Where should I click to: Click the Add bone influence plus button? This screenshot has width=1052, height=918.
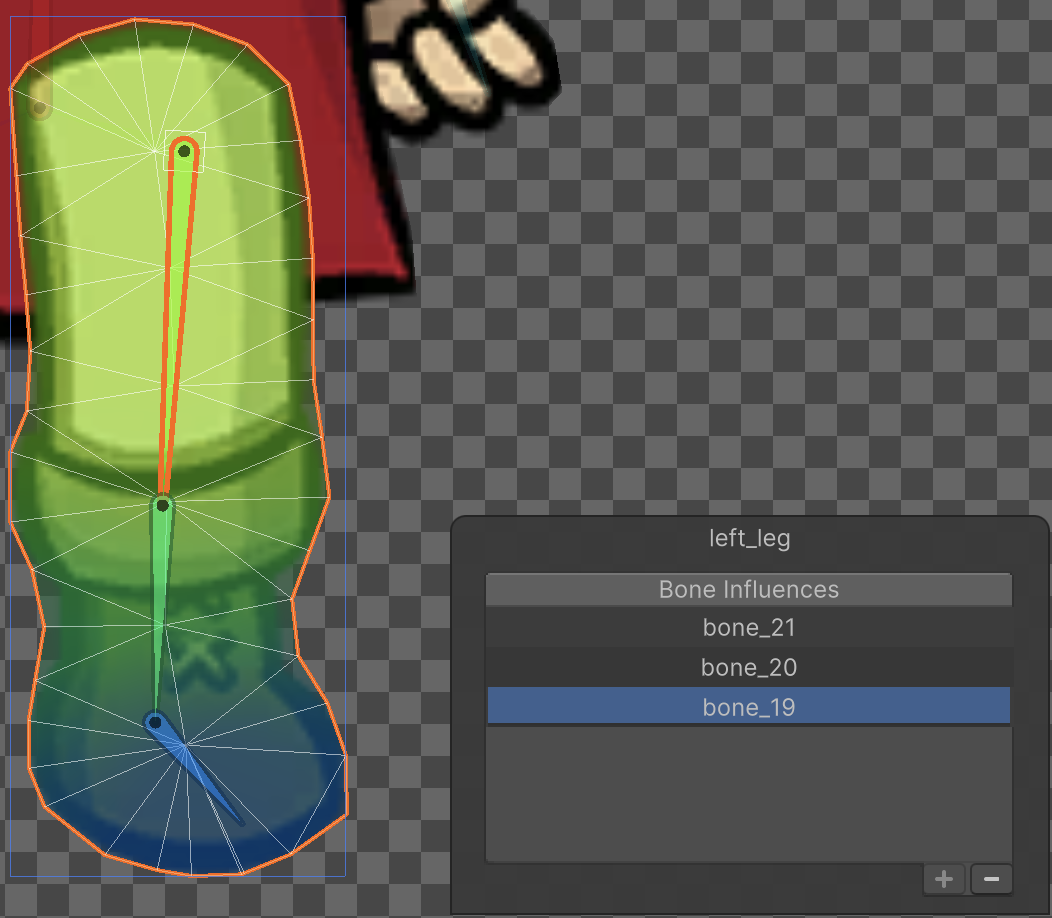coord(943,879)
